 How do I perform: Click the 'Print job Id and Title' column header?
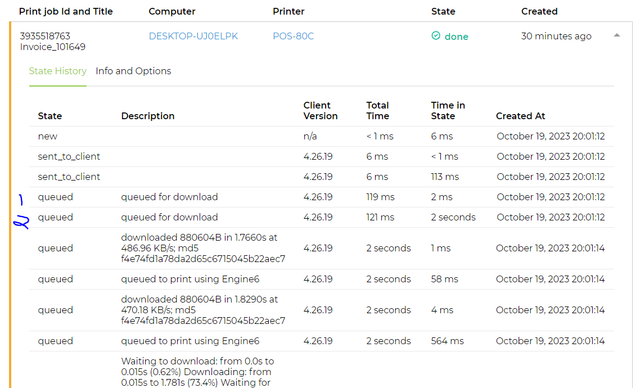click(66, 11)
